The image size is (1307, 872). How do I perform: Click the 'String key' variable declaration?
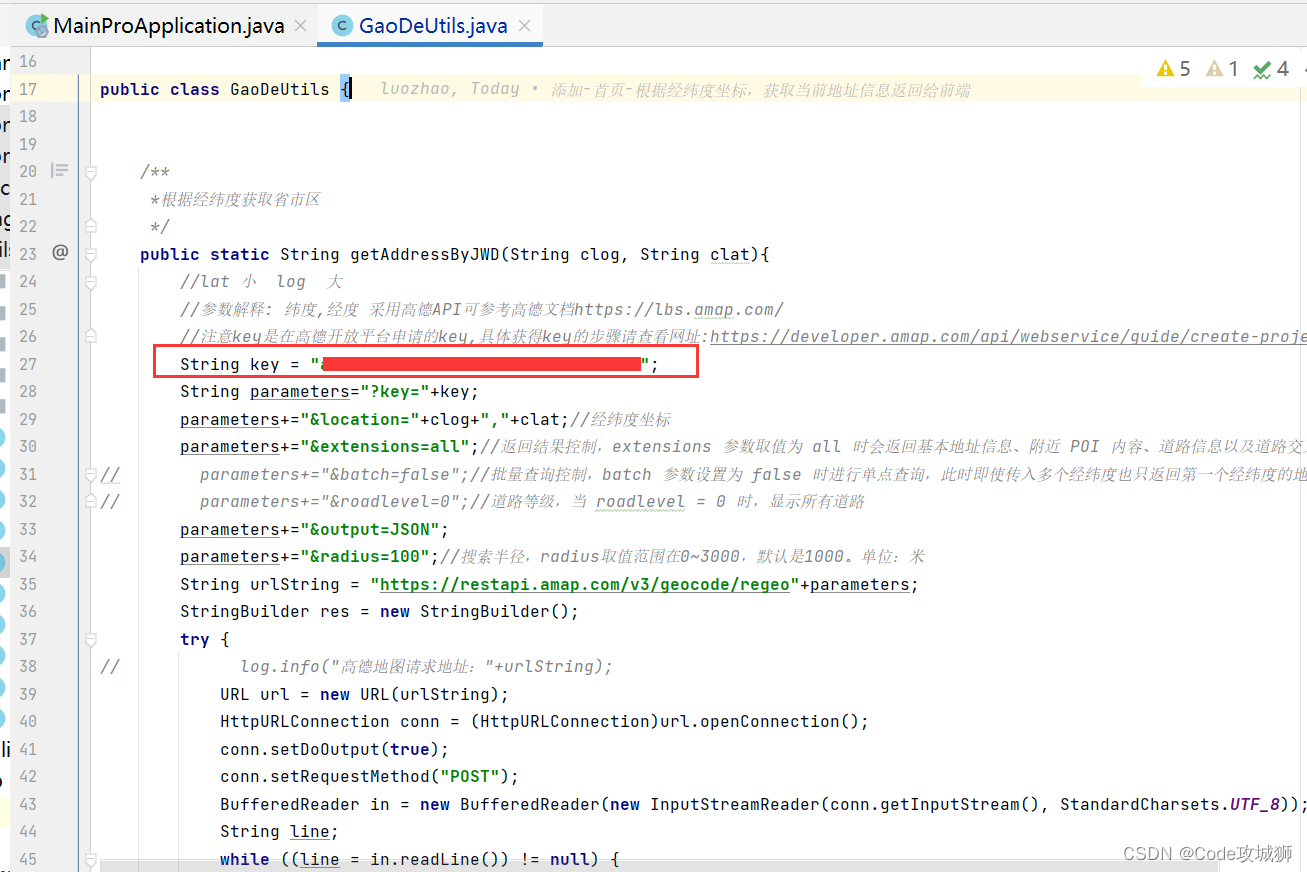coord(230,364)
